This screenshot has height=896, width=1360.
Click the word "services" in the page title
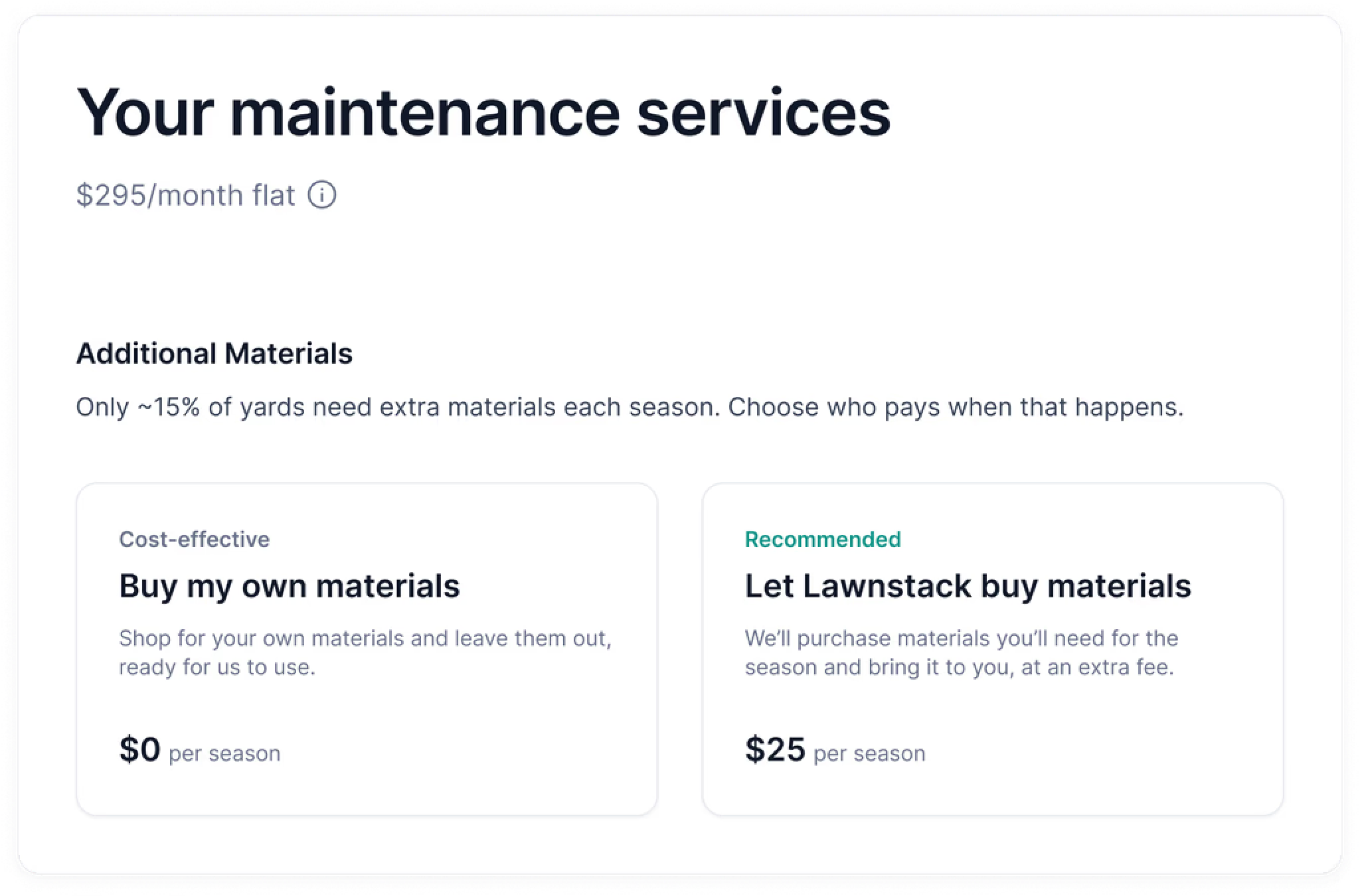[x=763, y=112]
